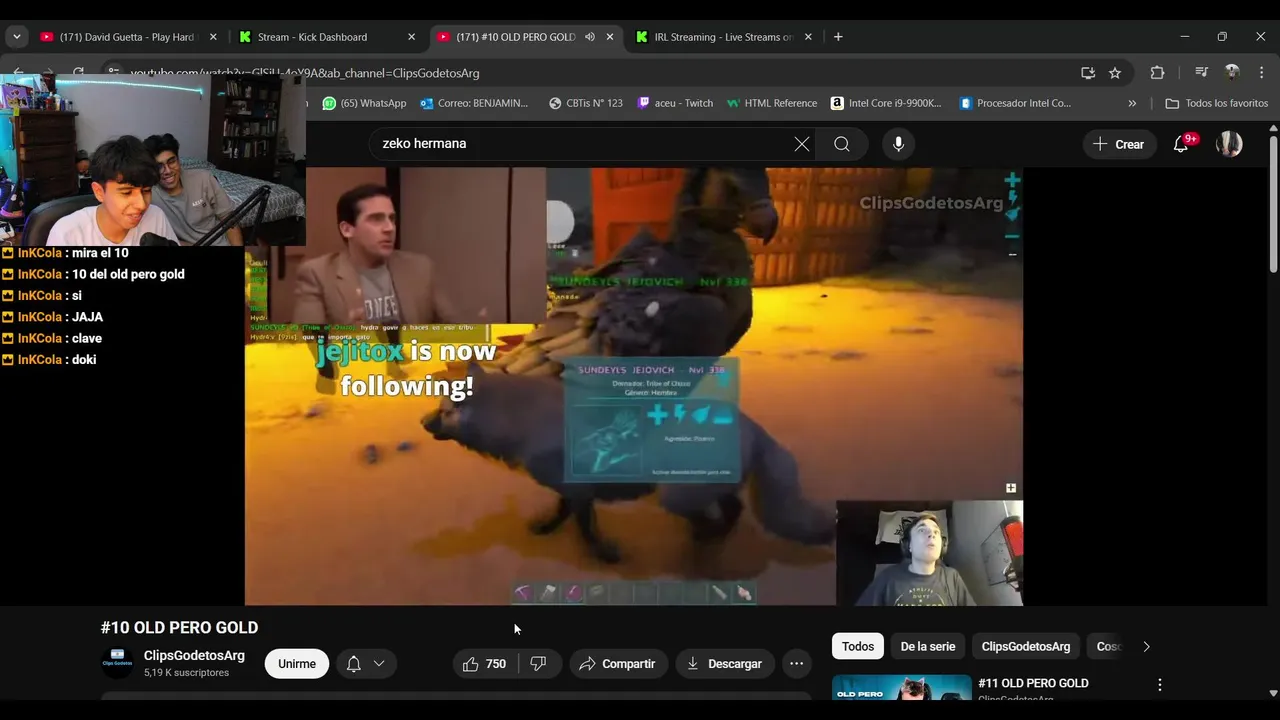
Task: Click the Compartir share button
Action: pyautogui.click(x=619, y=664)
